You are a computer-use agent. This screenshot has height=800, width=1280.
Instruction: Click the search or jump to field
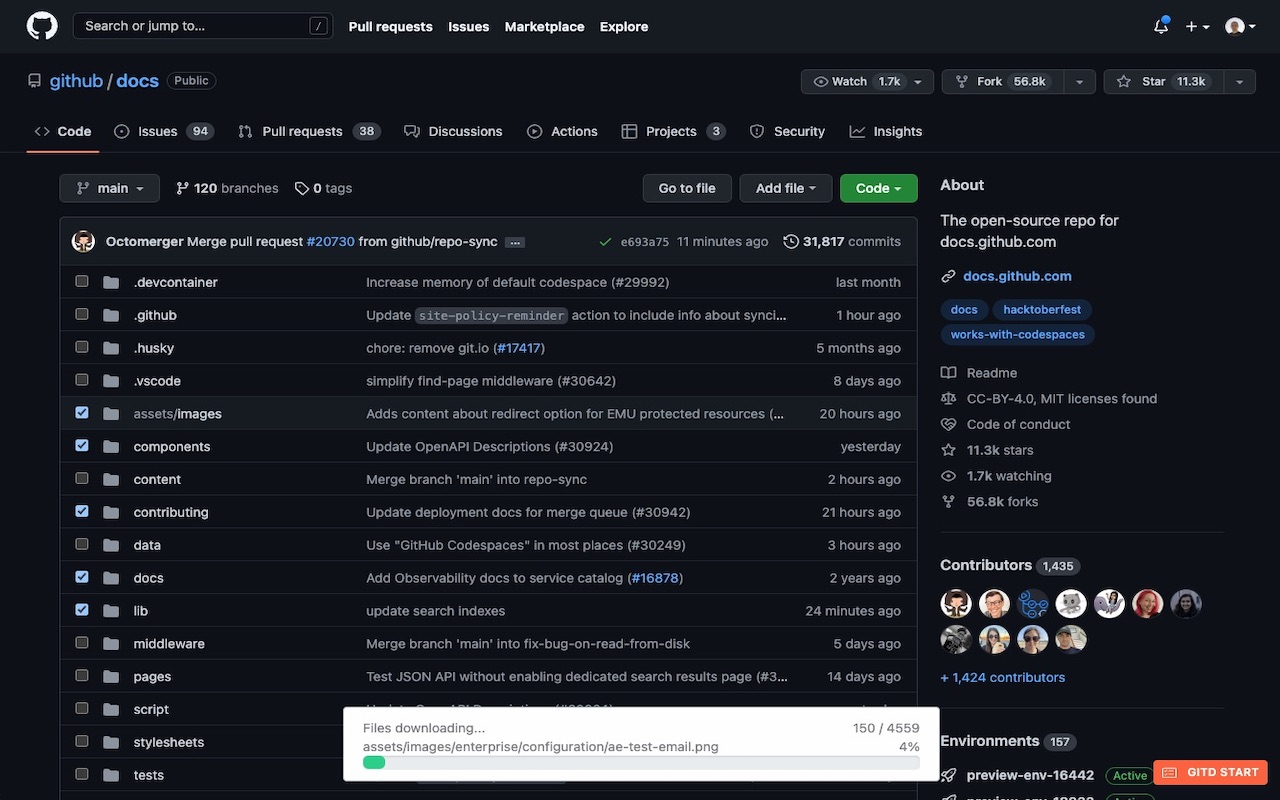click(x=200, y=25)
